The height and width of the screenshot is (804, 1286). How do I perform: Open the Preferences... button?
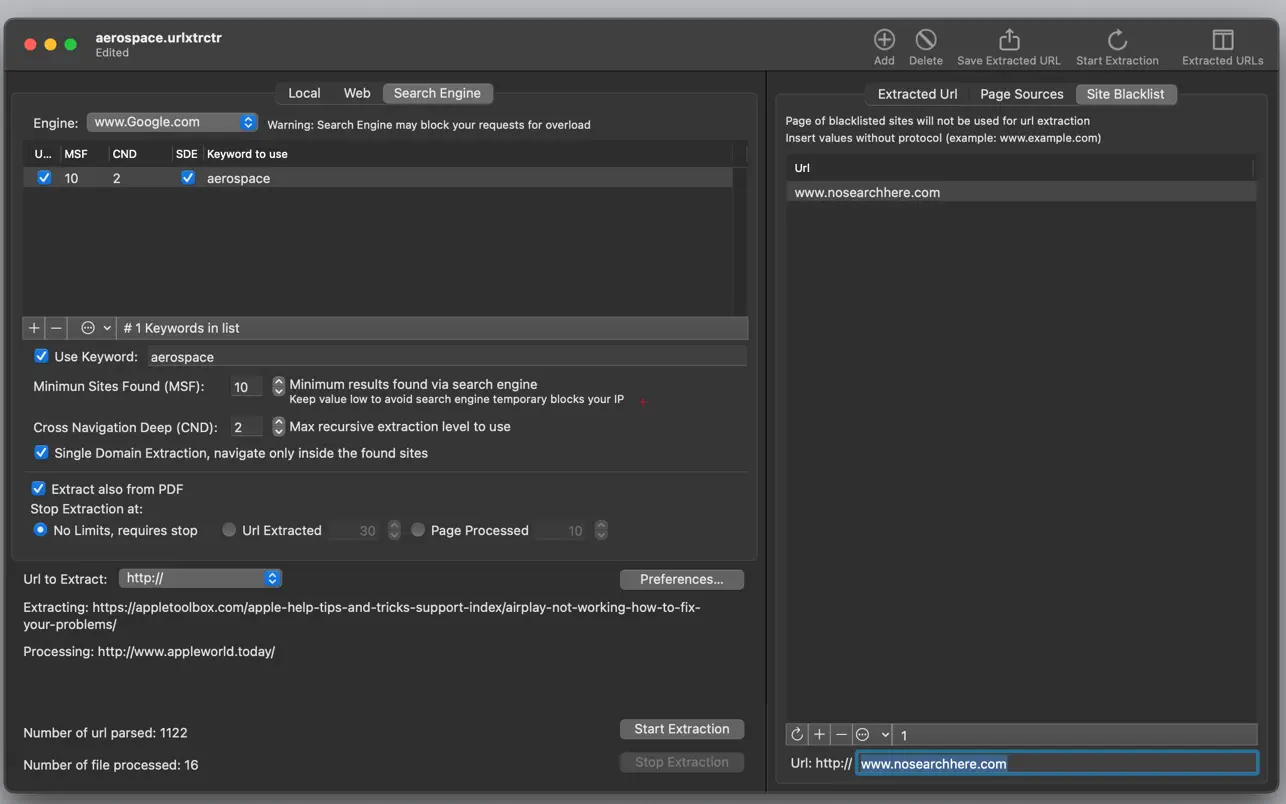coord(681,579)
